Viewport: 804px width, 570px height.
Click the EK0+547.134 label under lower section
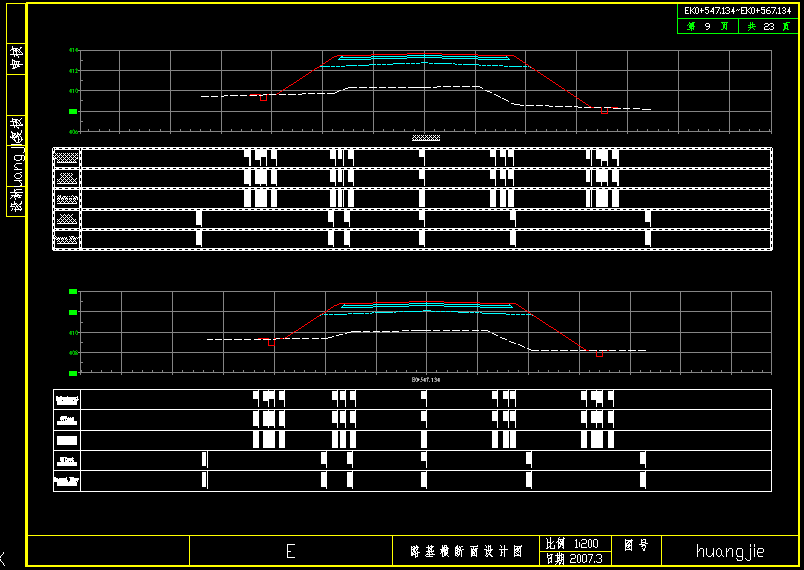click(426, 381)
